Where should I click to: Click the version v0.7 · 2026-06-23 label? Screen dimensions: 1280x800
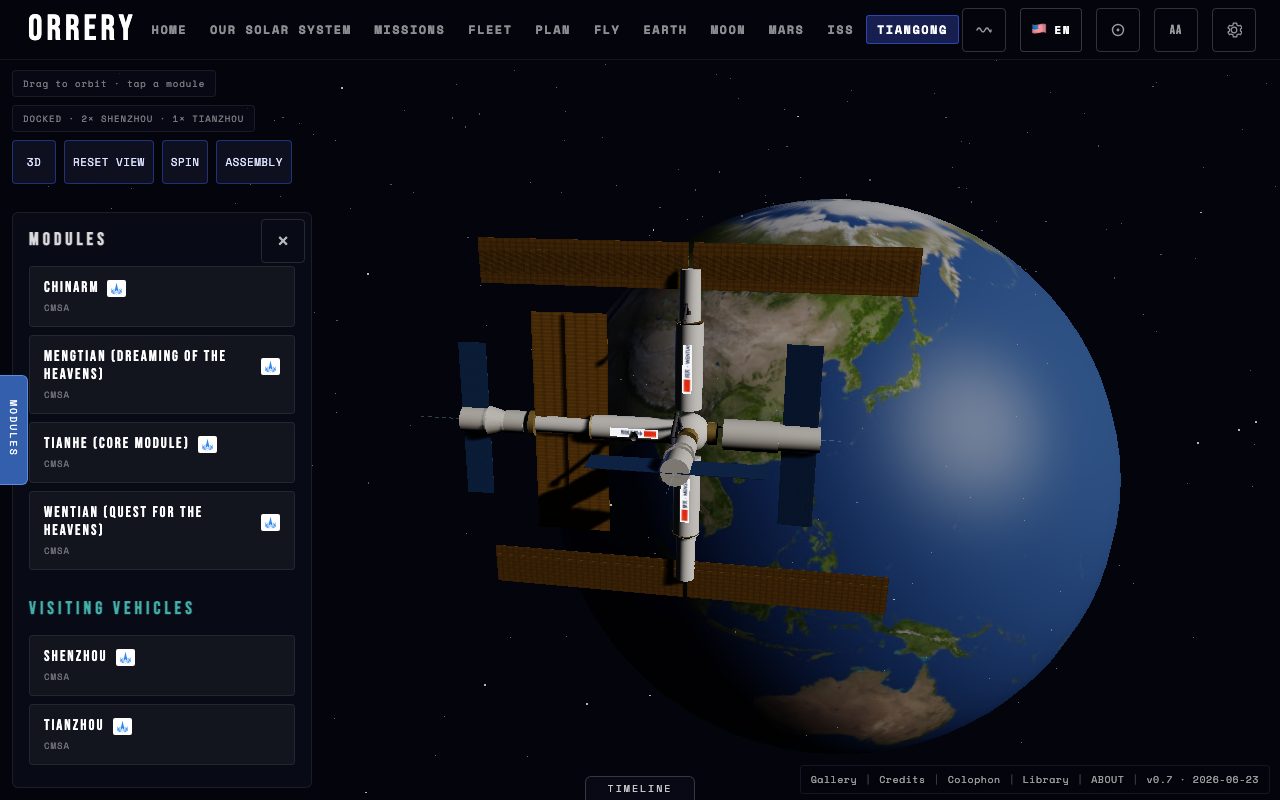tap(1202, 780)
